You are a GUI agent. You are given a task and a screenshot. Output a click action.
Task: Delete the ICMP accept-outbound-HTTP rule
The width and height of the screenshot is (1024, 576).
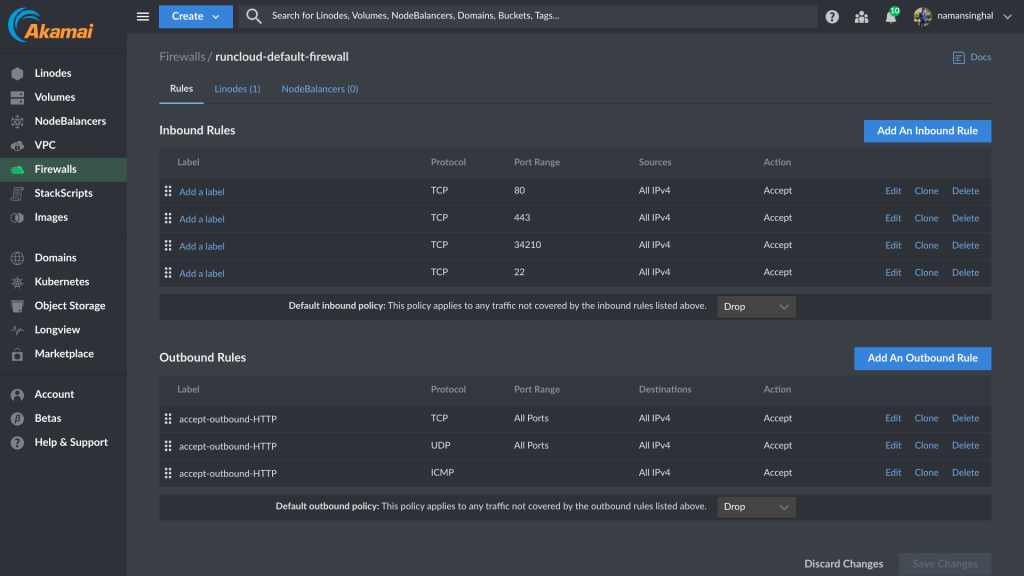[x=965, y=473]
